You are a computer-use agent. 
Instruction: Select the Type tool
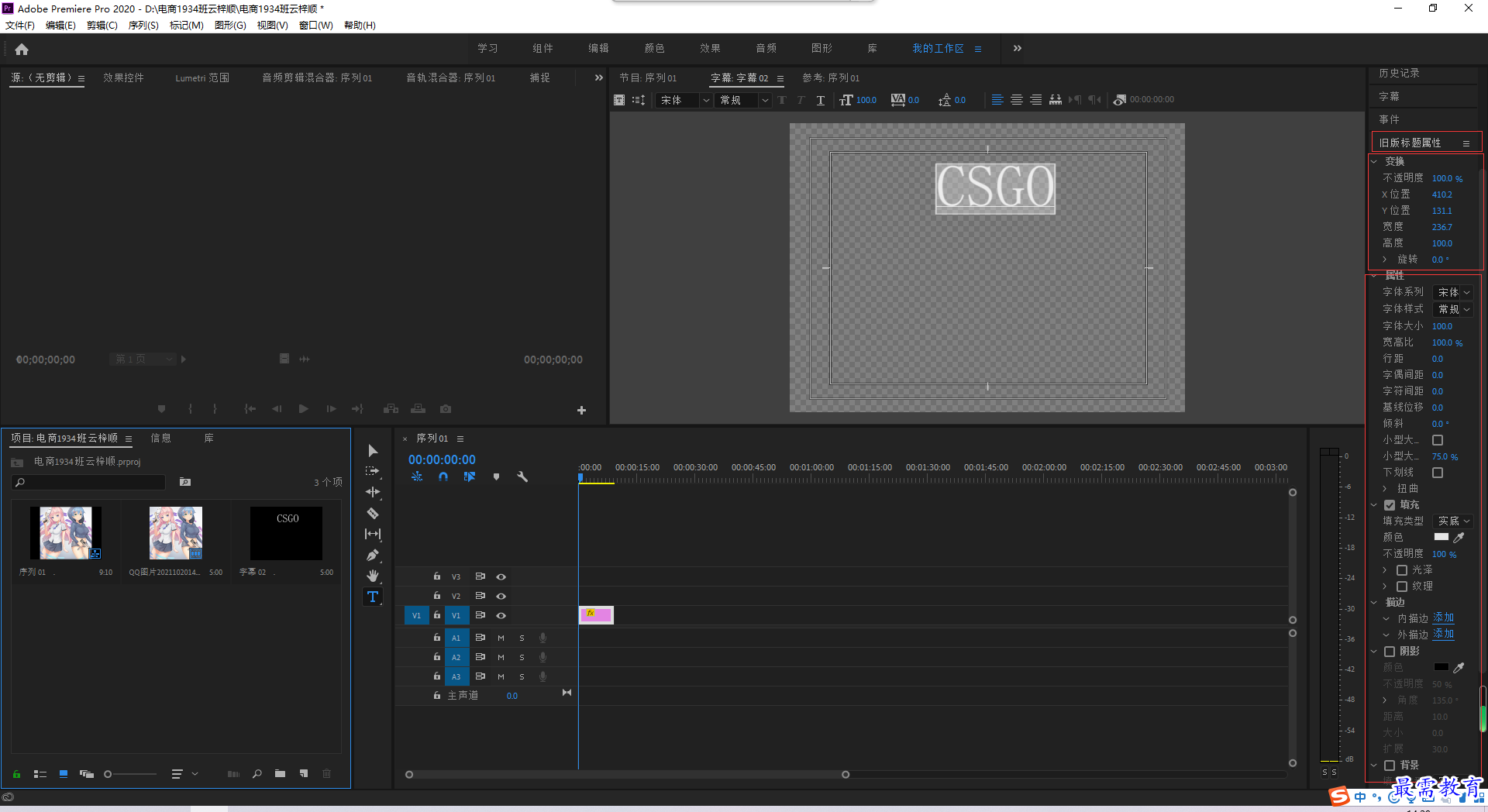pos(373,597)
